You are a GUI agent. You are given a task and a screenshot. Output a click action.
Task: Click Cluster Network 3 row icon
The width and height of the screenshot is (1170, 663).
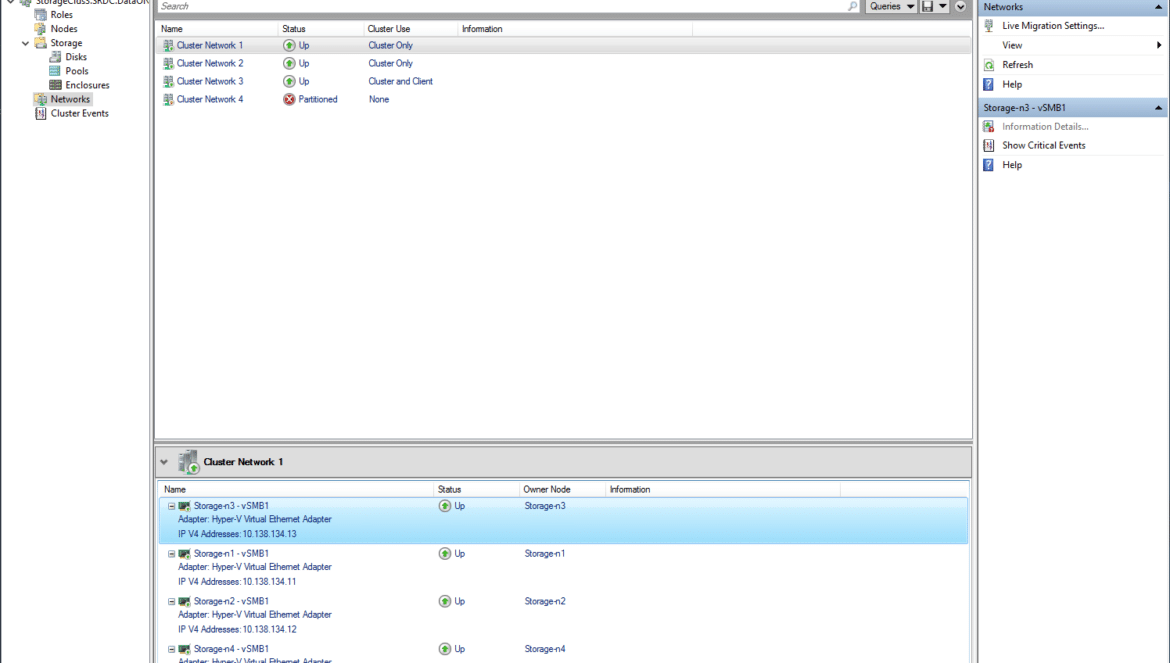point(168,81)
